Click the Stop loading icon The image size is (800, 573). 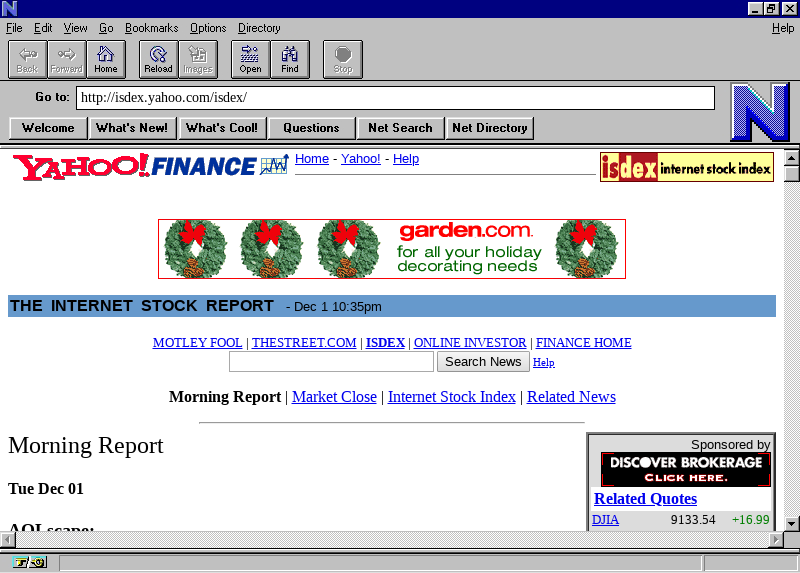tap(343, 59)
